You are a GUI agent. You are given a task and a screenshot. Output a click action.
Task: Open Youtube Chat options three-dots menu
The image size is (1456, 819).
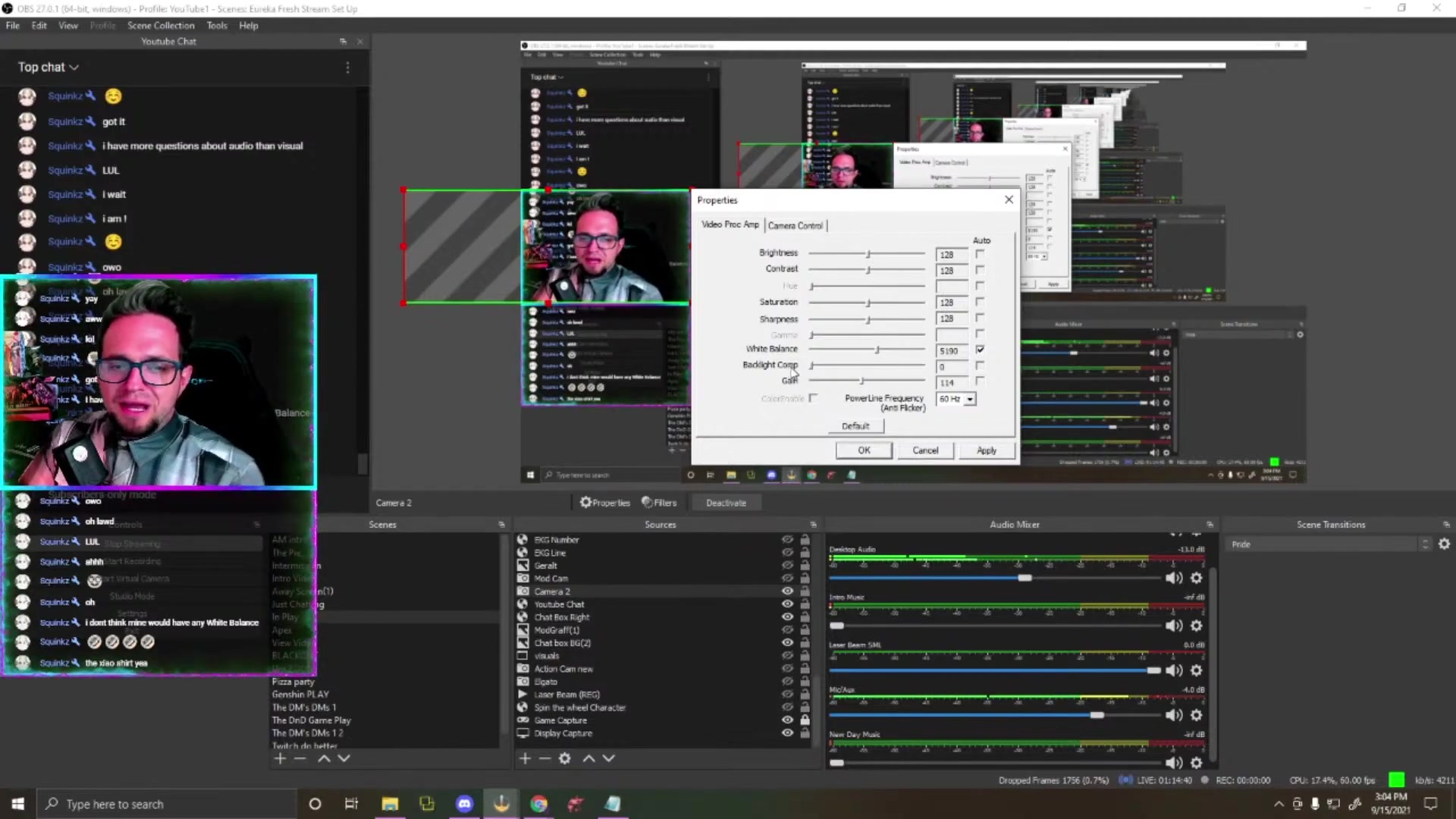(348, 67)
